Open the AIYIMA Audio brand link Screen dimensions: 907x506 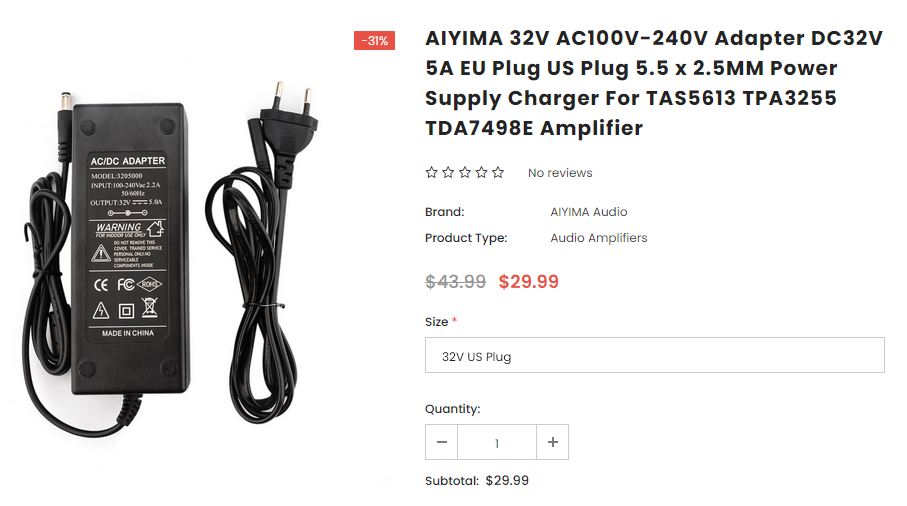tap(589, 212)
